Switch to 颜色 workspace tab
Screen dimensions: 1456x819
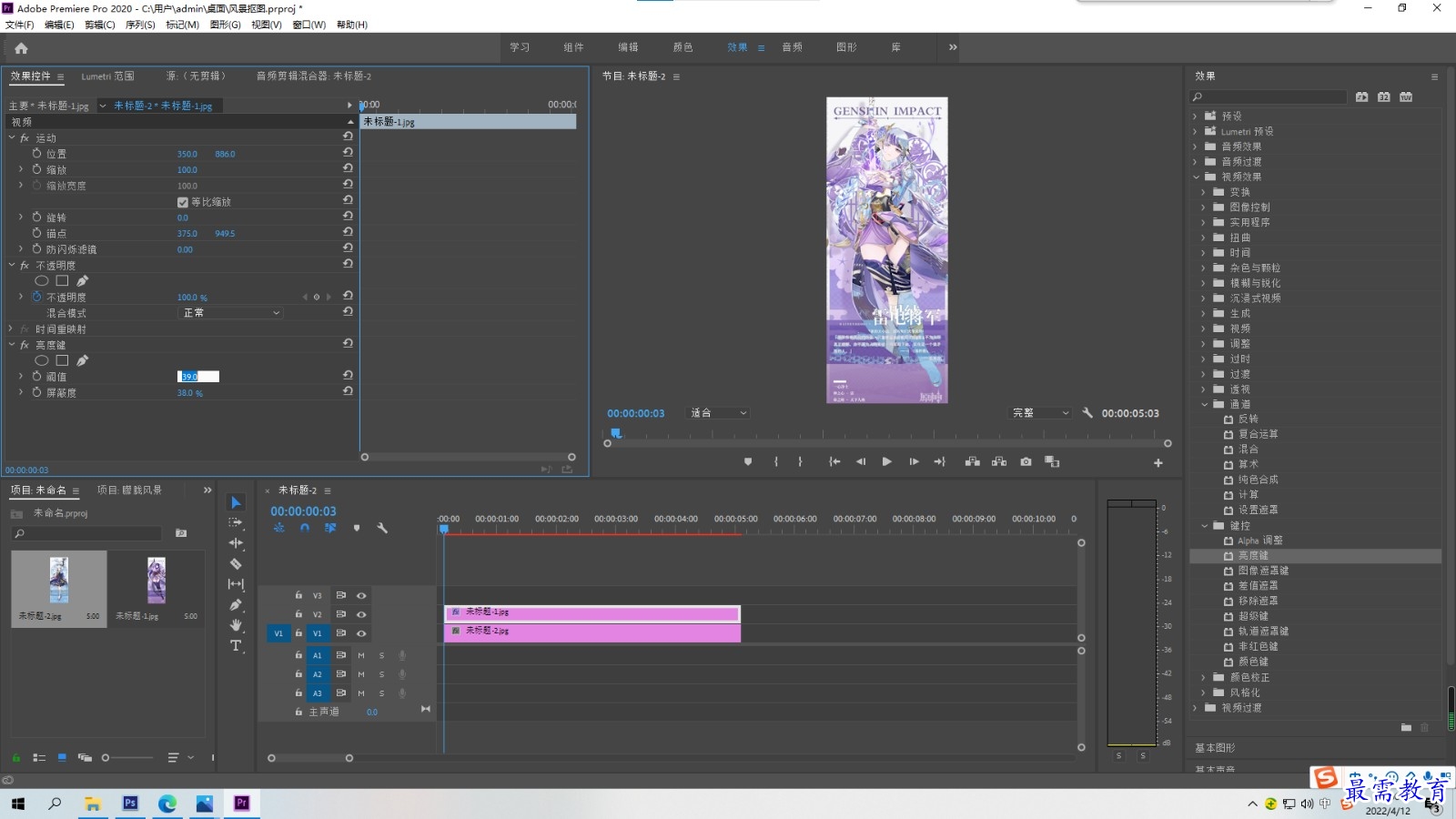tap(682, 47)
